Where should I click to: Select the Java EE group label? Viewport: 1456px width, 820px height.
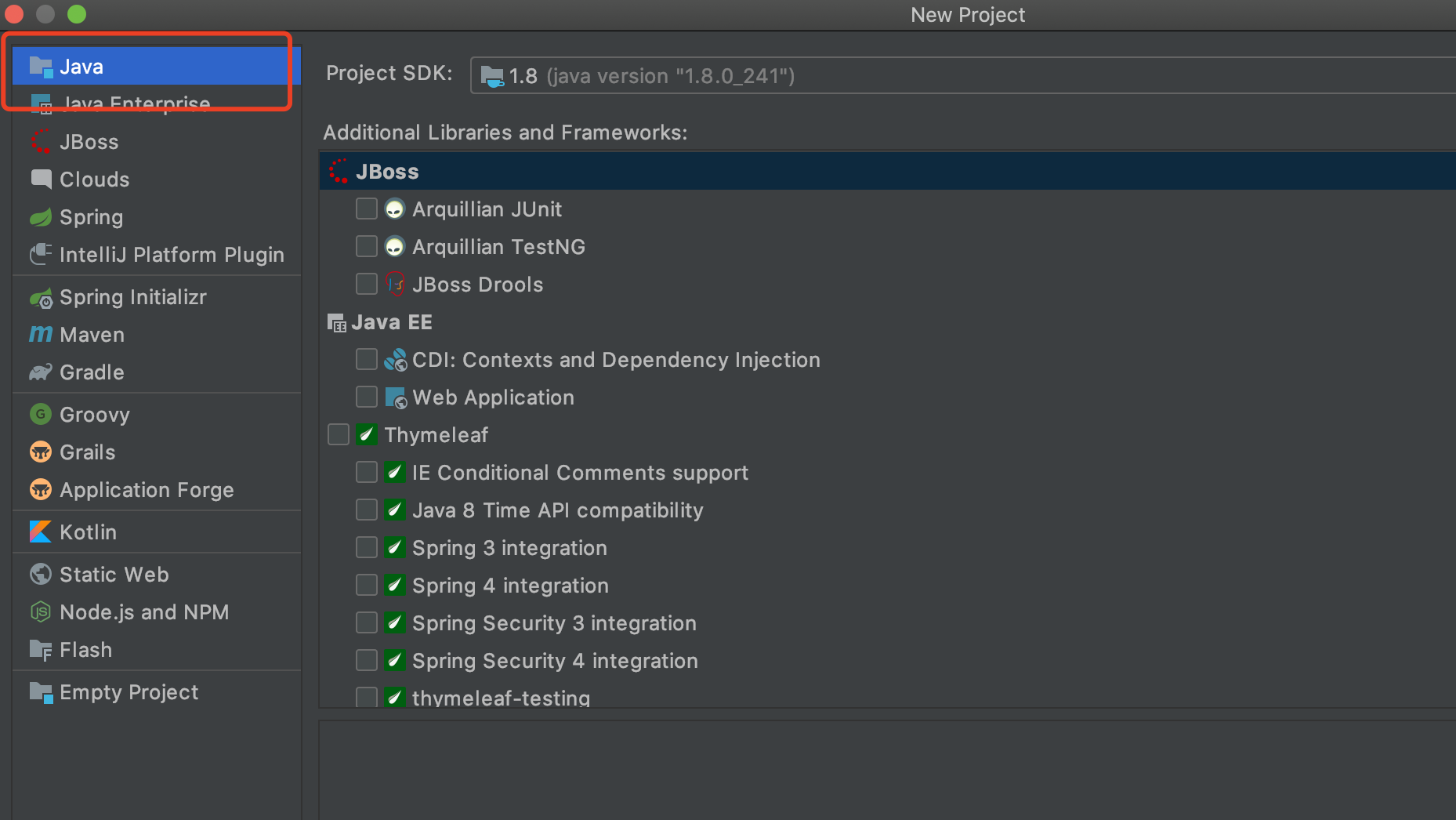click(x=392, y=322)
